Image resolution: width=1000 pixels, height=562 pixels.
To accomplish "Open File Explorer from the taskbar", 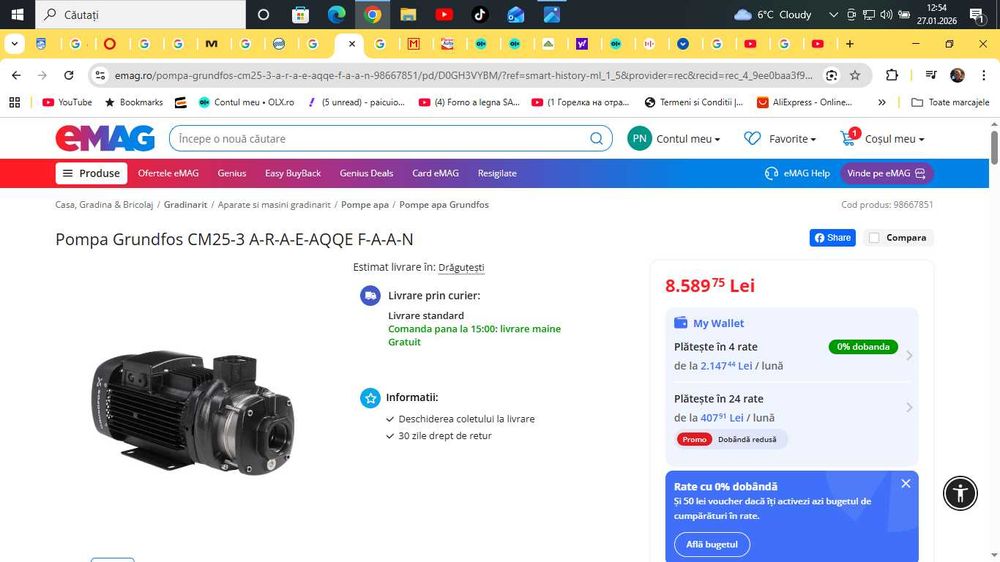I will point(408,14).
